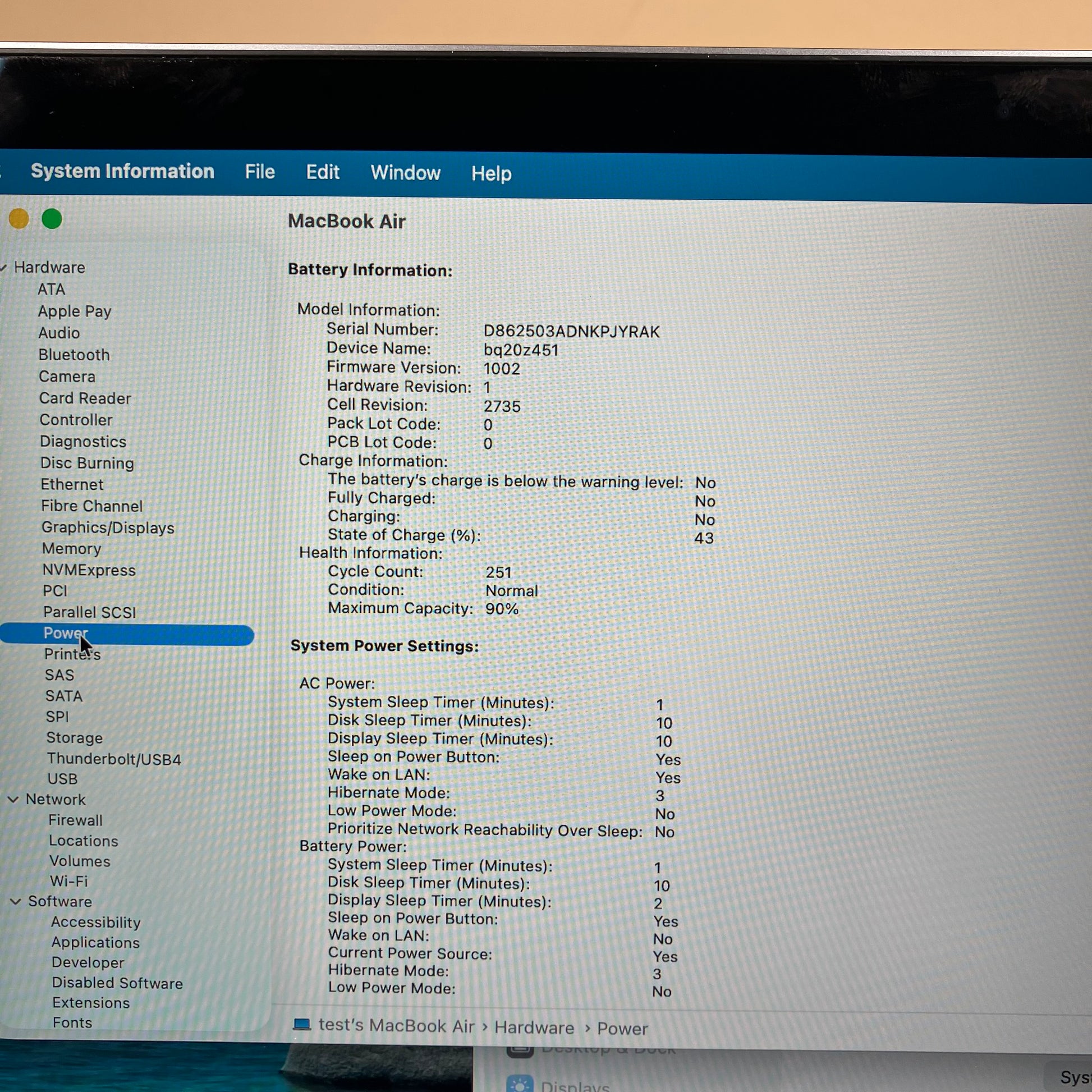This screenshot has height=1092, width=1092.
Task: Select Applications under Software
Action: point(95,942)
